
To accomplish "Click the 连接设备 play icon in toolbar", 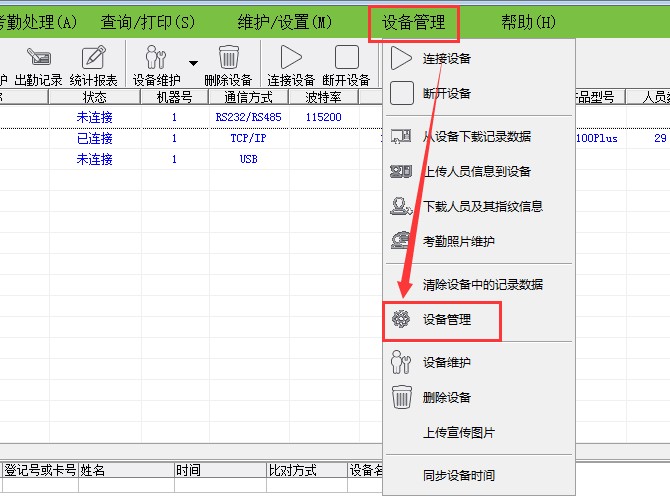I will pos(291,66).
